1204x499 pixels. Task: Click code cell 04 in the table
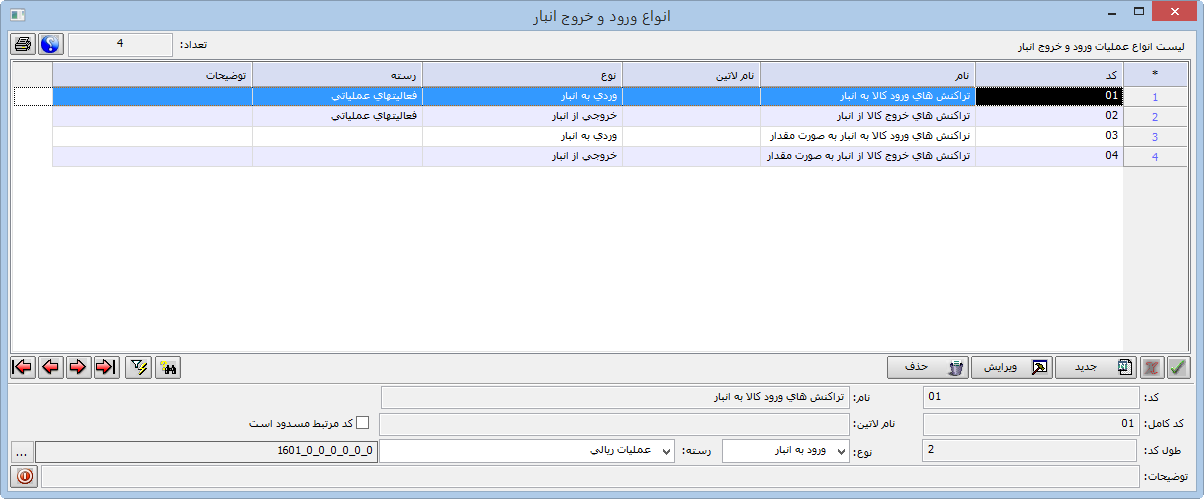click(1049, 156)
